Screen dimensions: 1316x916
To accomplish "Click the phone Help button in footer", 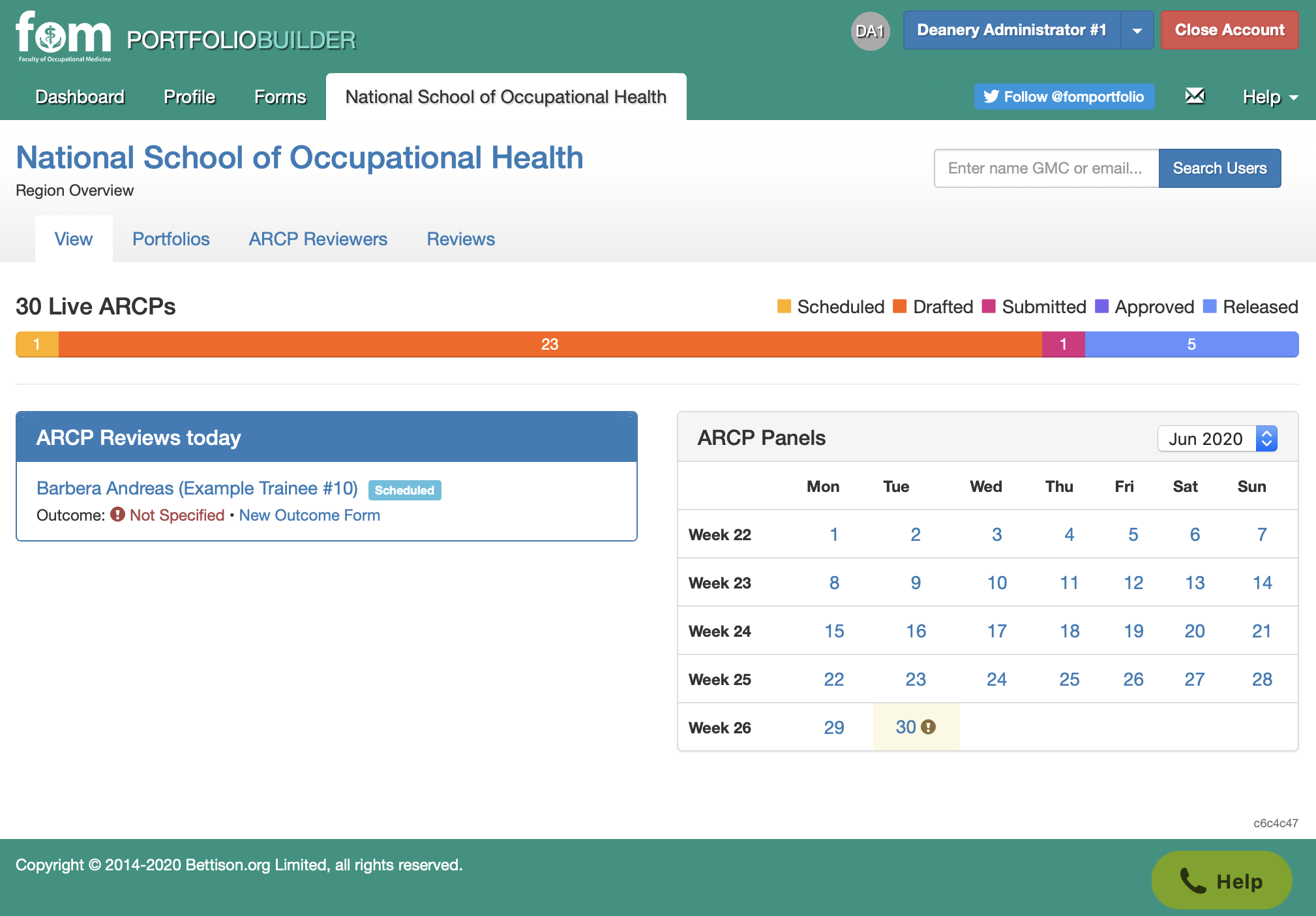I will tap(1221, 880).
